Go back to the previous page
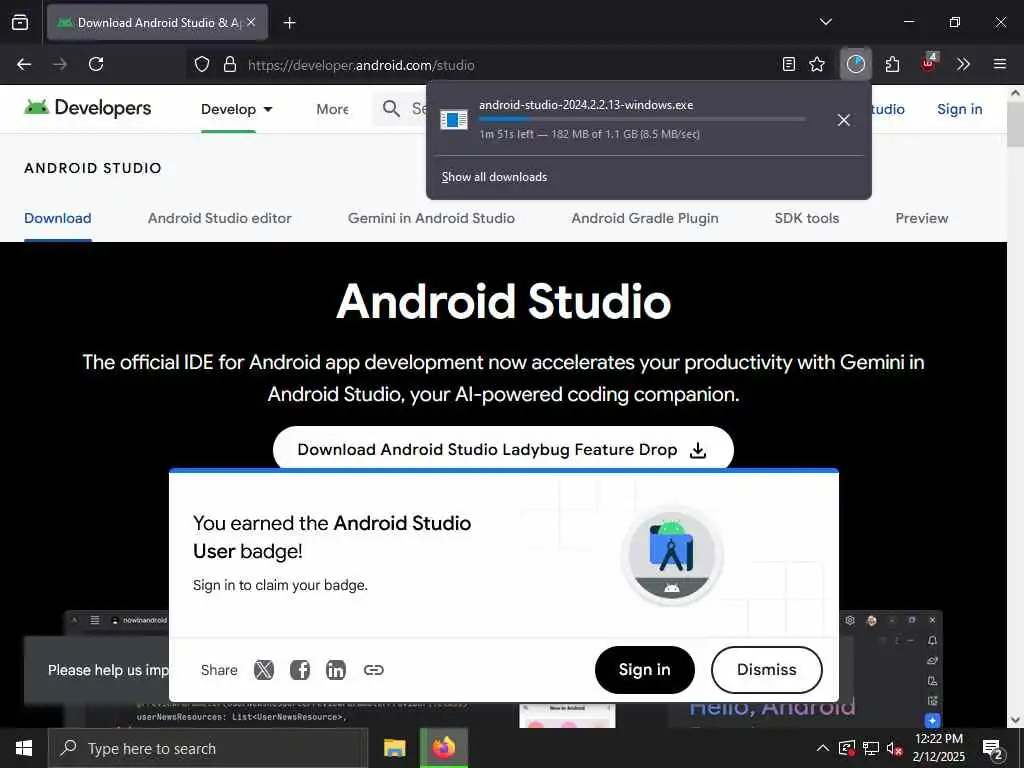The width and height of the screenshot is (1024, 768). [24, 64]
